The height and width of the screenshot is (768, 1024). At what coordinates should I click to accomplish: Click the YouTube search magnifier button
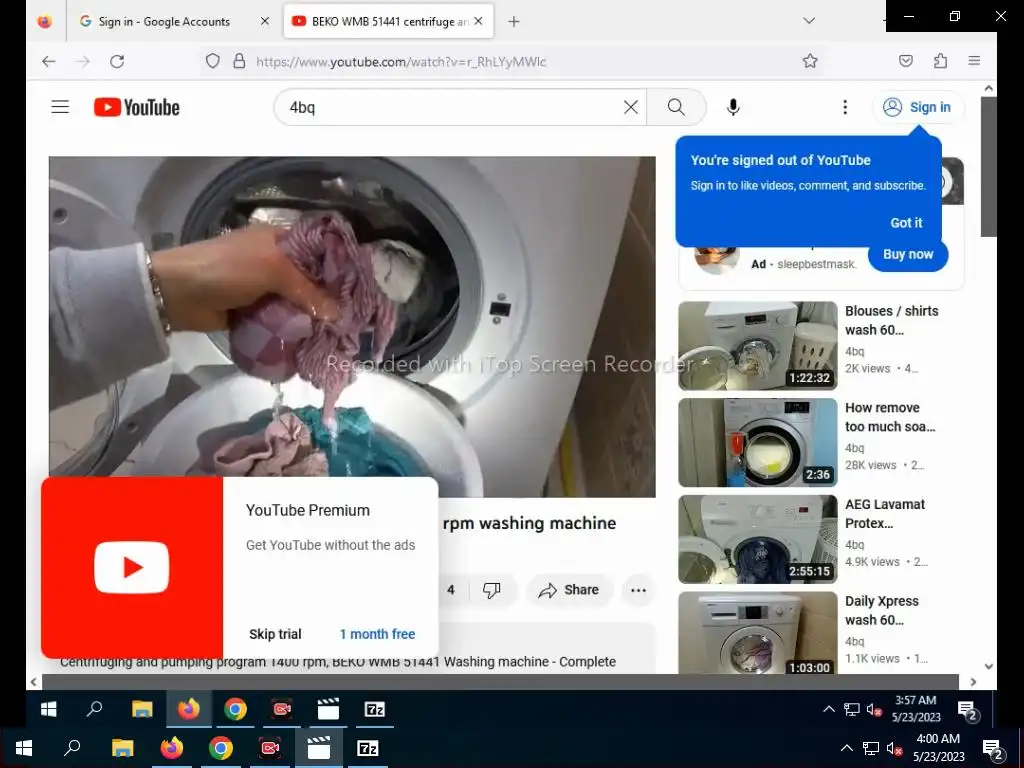(x=676, y=107)
